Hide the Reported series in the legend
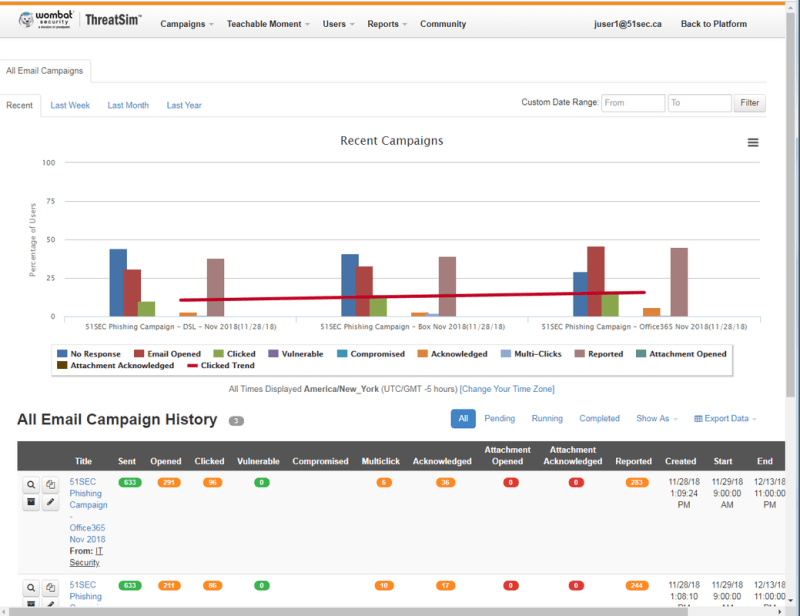Viewport: 800px width, 616px height. coord(599,354)
